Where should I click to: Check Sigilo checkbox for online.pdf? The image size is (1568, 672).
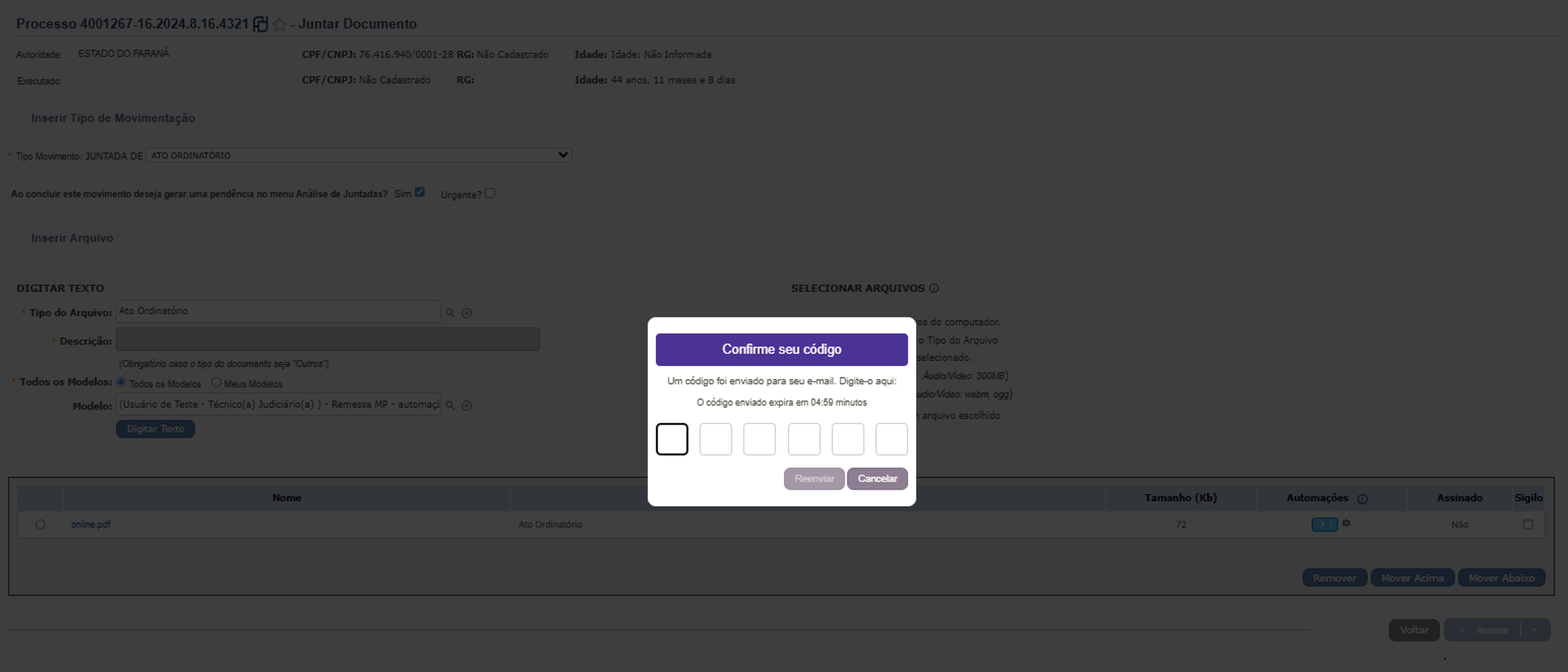[x=1528, y=524]
